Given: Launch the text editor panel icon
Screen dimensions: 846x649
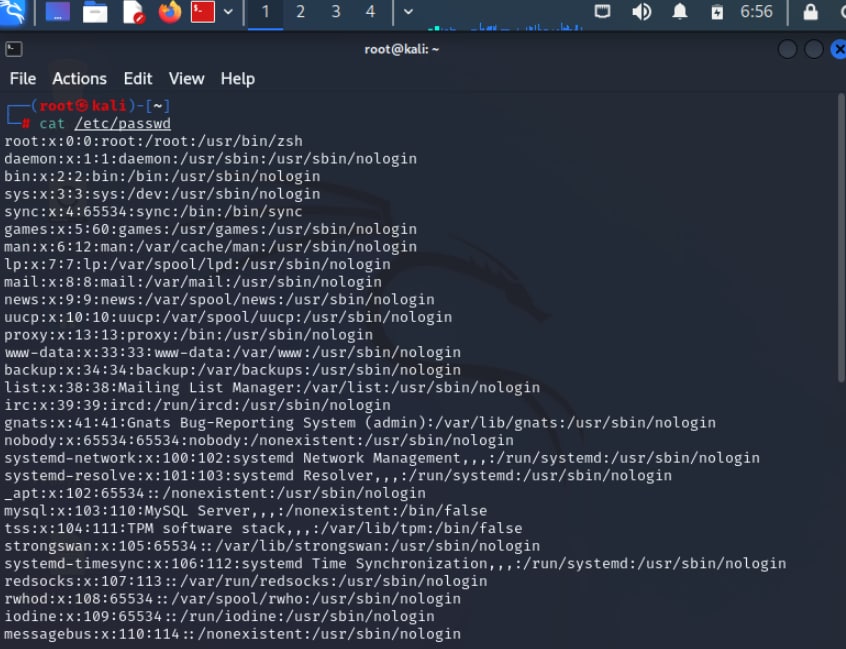Looking at the screenshot, I should pos(133,12).
